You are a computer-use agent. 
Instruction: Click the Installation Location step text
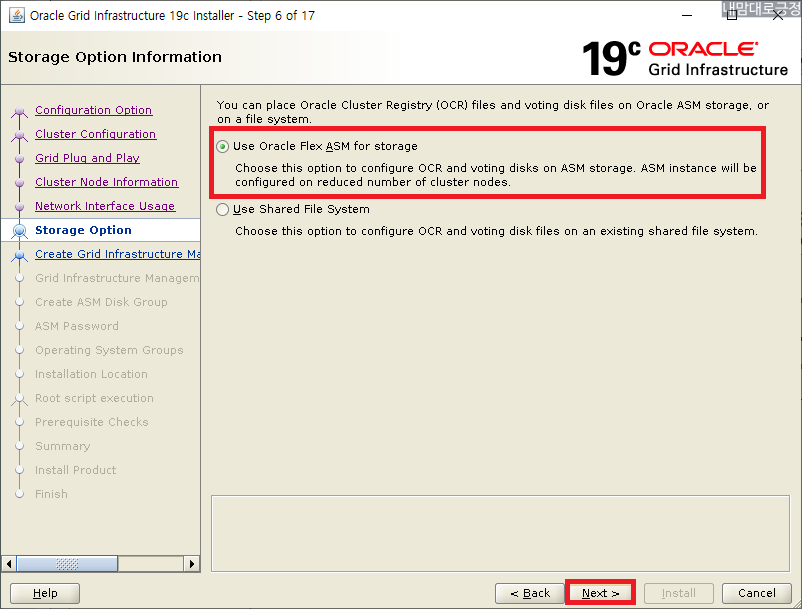tap(91, 374)
